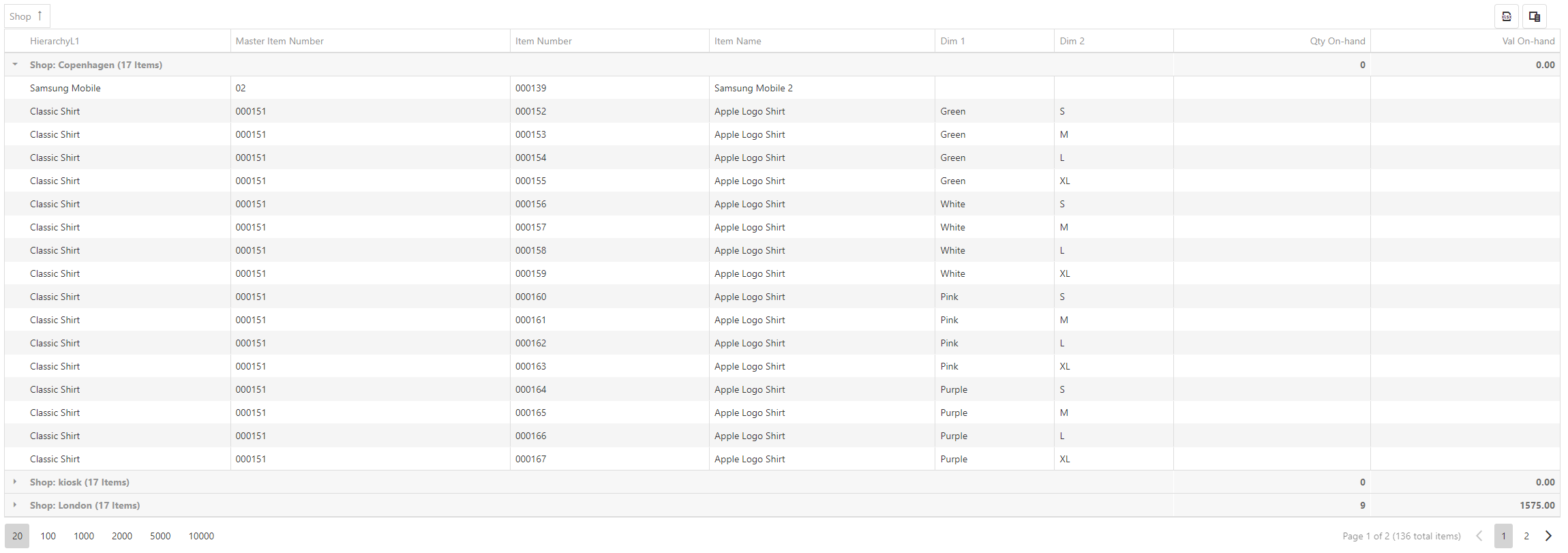Viewport: 1568px width, 553px height.
Task: Click item number 000156
Action: (530, 204)
